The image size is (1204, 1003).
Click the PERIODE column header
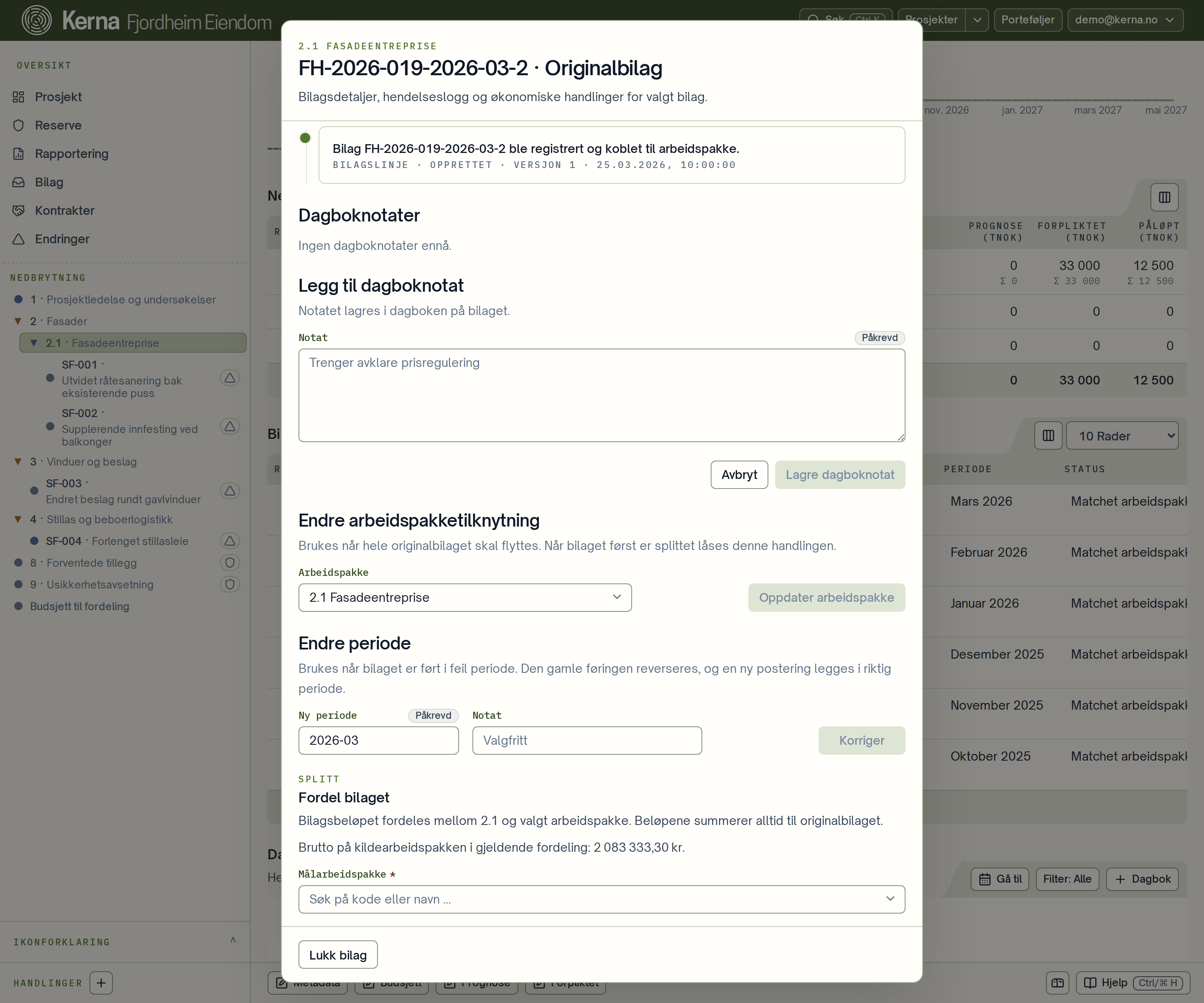967,469
